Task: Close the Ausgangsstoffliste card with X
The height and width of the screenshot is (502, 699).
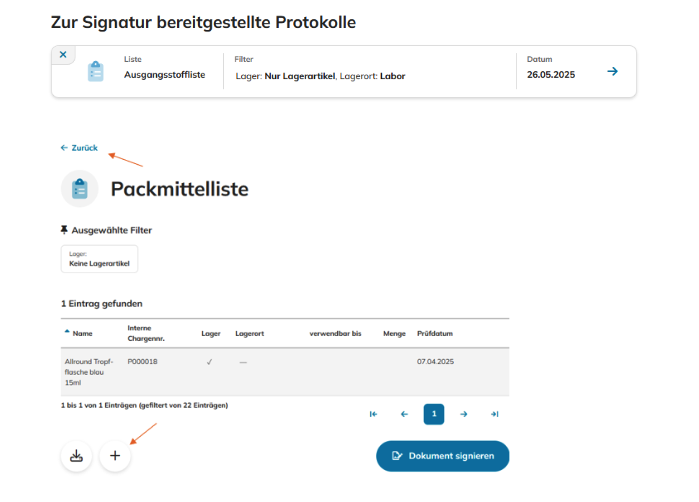Action: (x=63, y=54)
